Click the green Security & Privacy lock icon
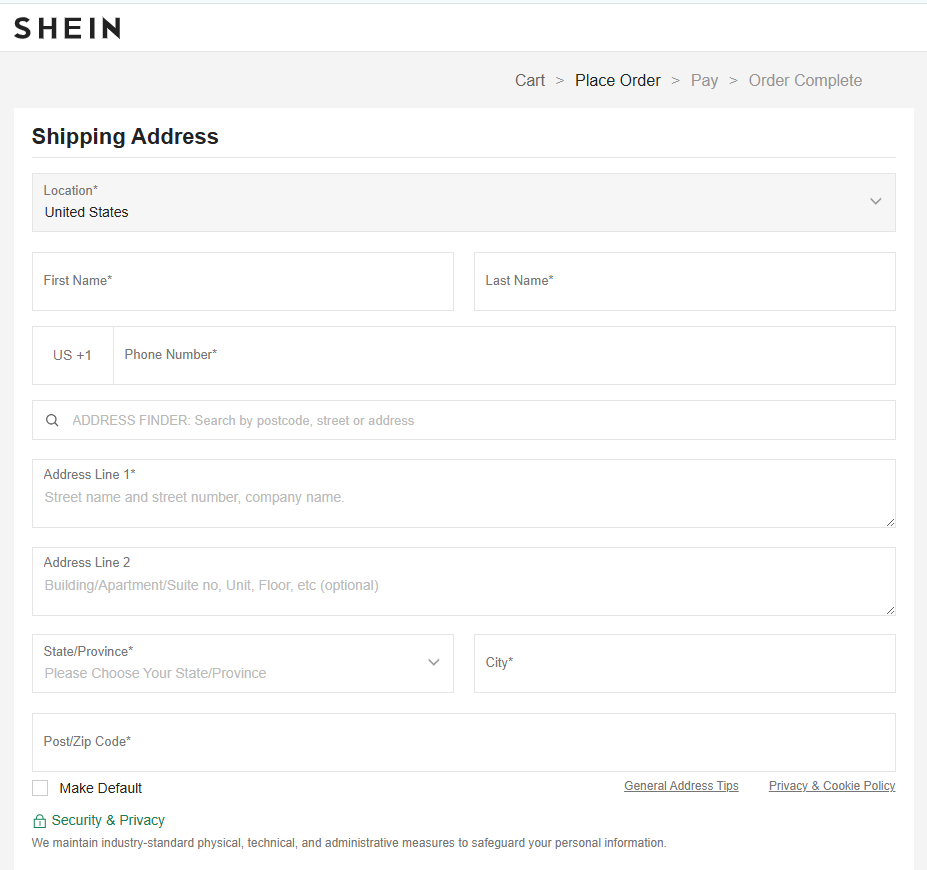The width and height of the screenshot is (927, 870). click(x=40, y=821)
